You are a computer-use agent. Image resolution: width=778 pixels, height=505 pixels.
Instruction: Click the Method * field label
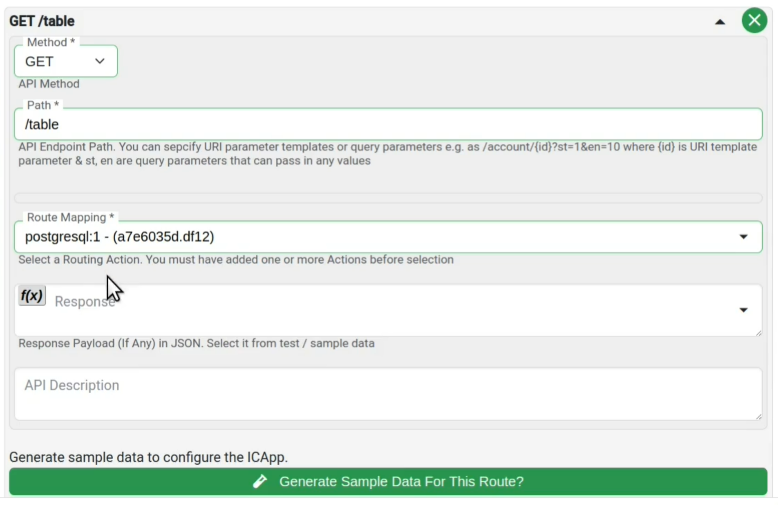click(51, 42)
